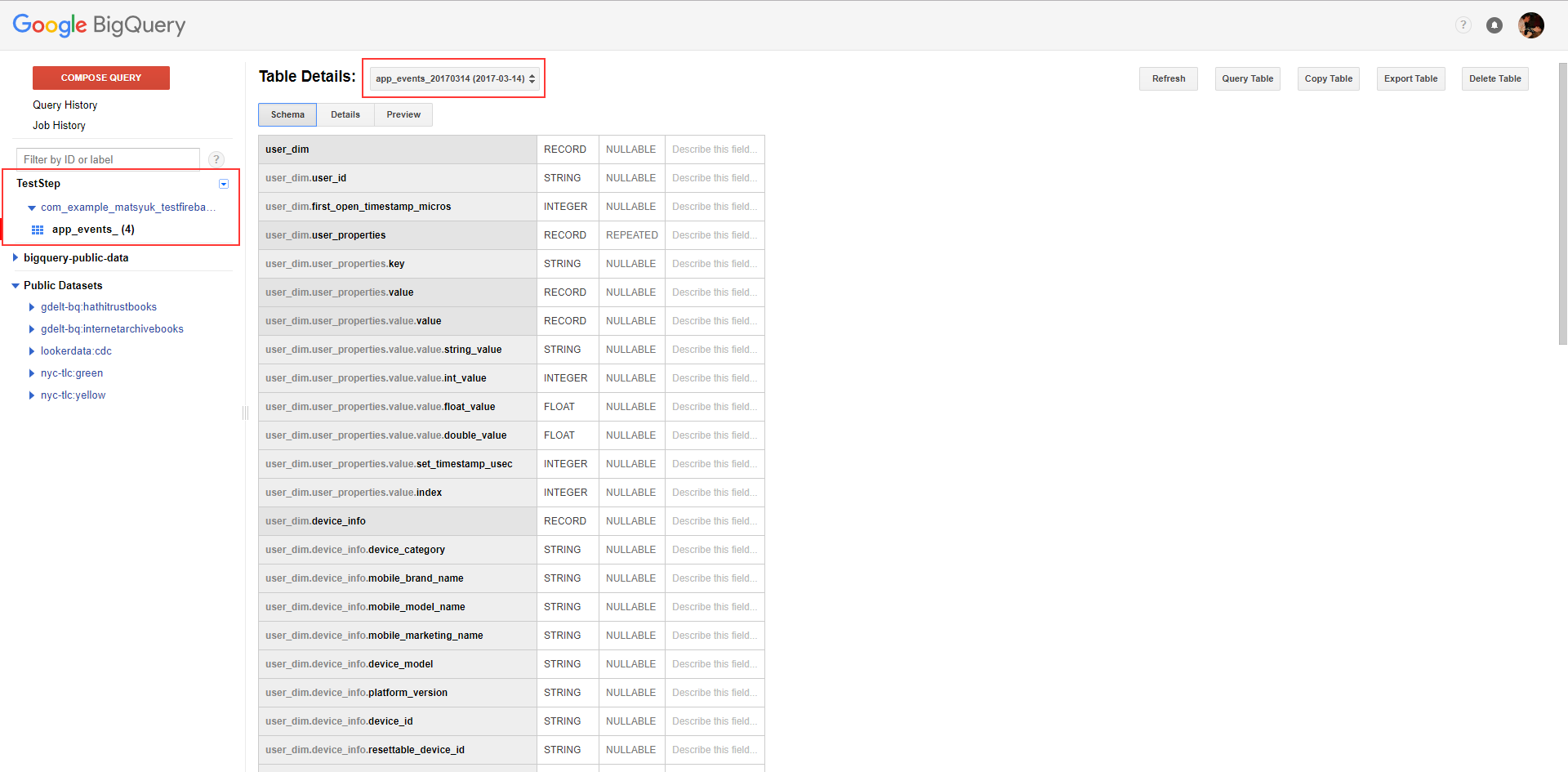Open the nyc-tlc:green dataset link
Screen dimensions: 1568x772
pos(72,373)
